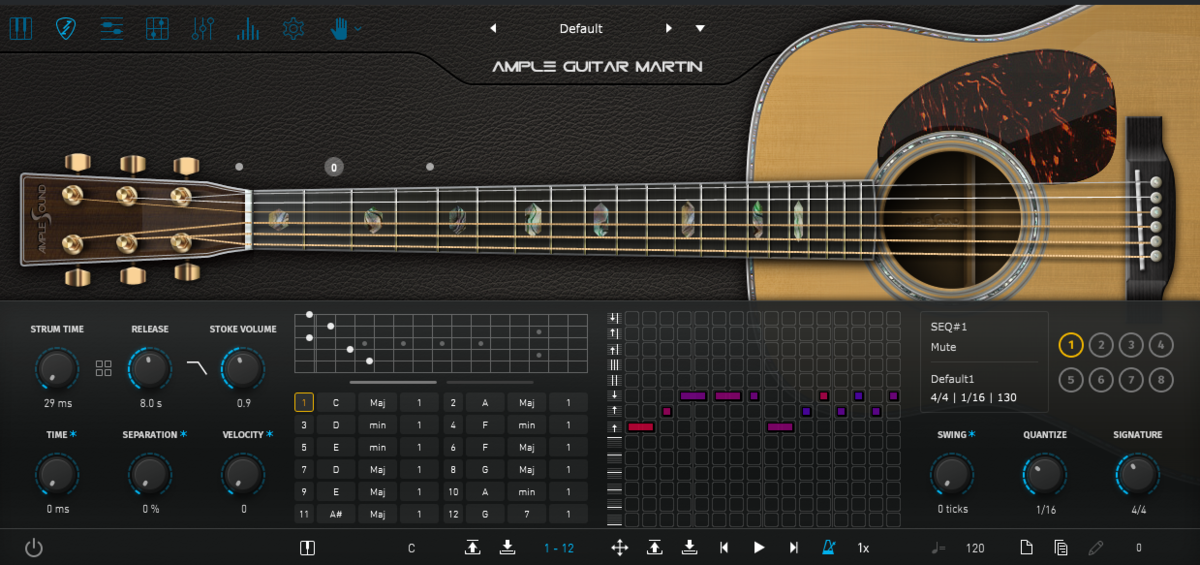
Task: Select sequence slot 4
Action: (x=1161, y=346)
